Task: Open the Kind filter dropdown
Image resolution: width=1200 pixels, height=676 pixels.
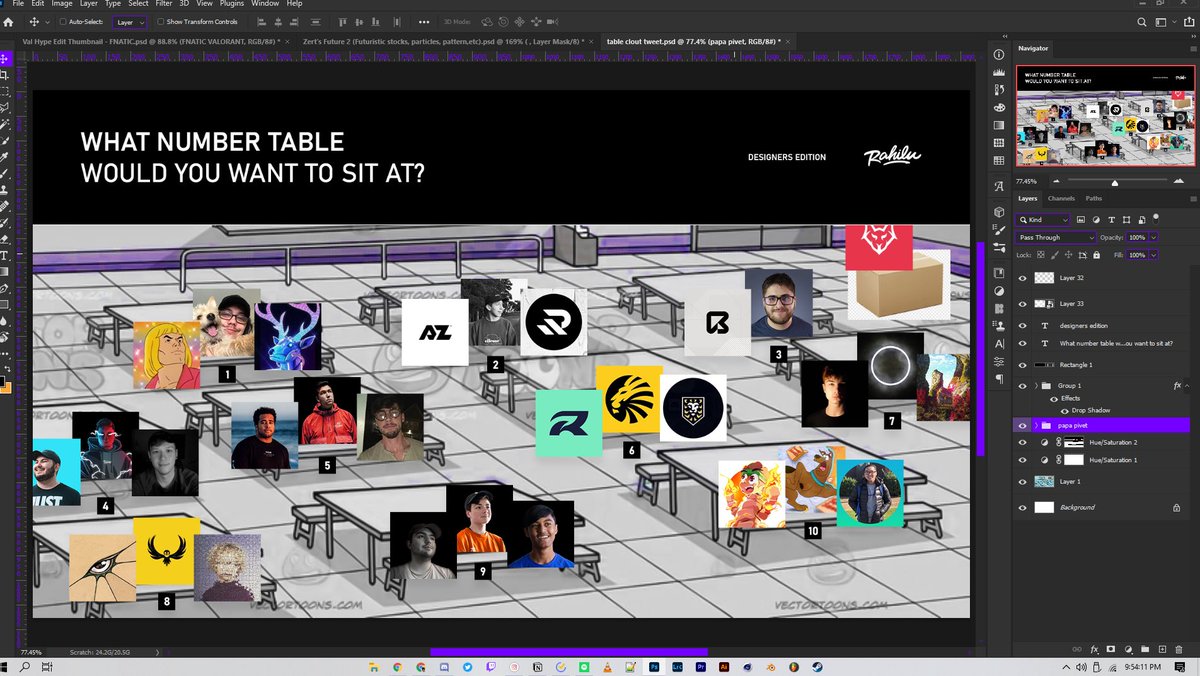Action: pos(1043,219)
